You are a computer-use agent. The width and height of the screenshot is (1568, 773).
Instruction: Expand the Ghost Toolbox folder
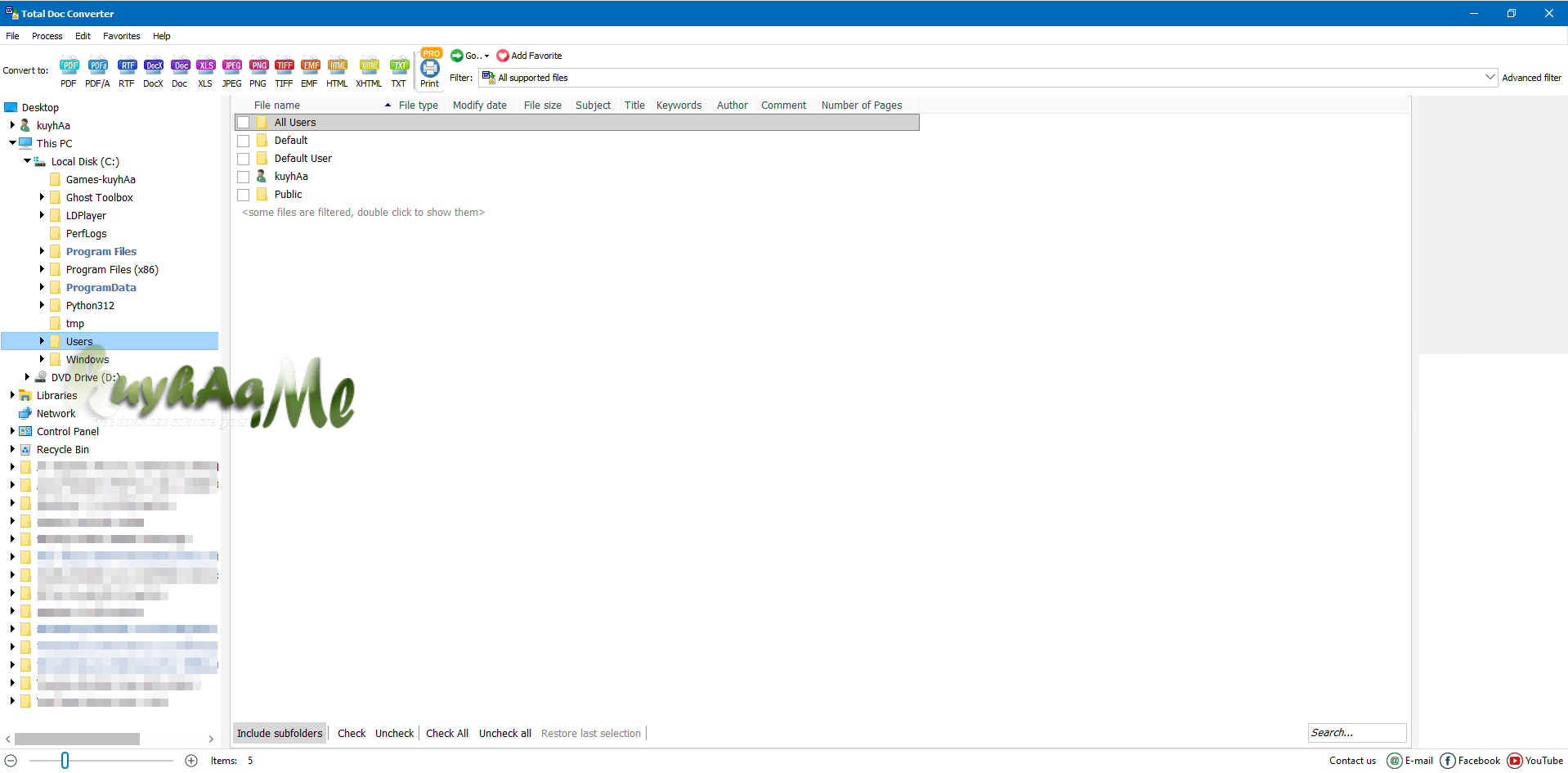click(x=42, y=197)
